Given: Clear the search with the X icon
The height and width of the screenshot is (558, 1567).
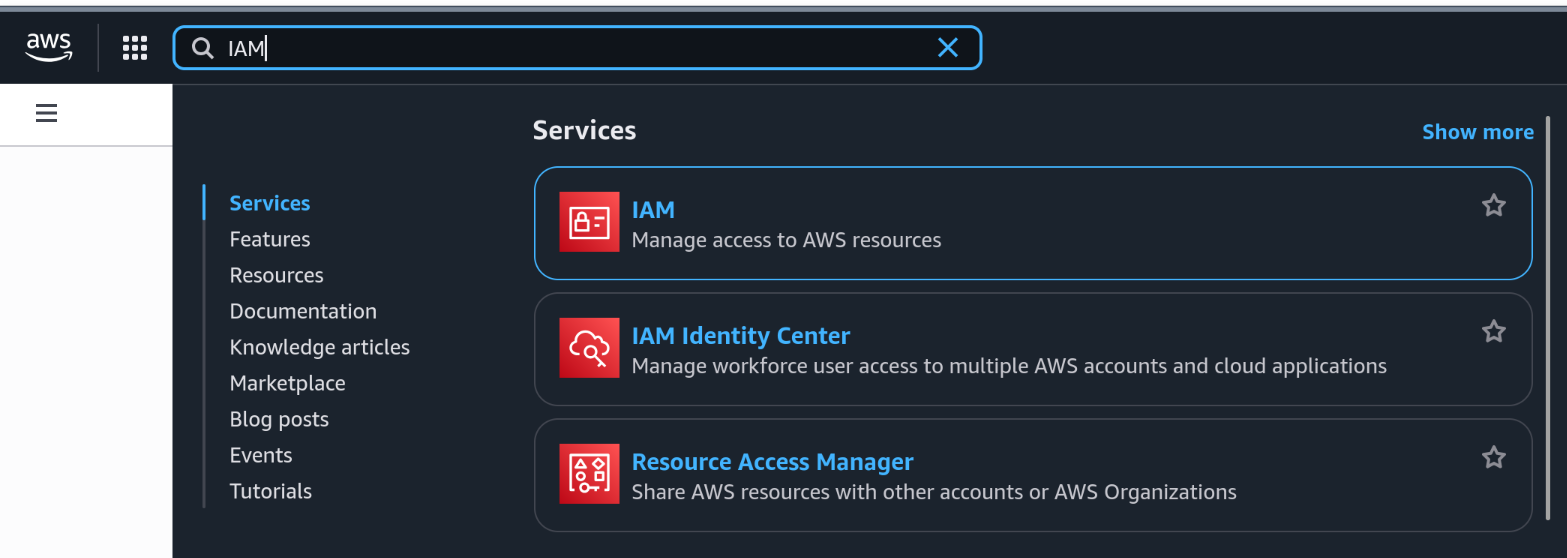Looking at the screenshot, I should tap(947, 48).
